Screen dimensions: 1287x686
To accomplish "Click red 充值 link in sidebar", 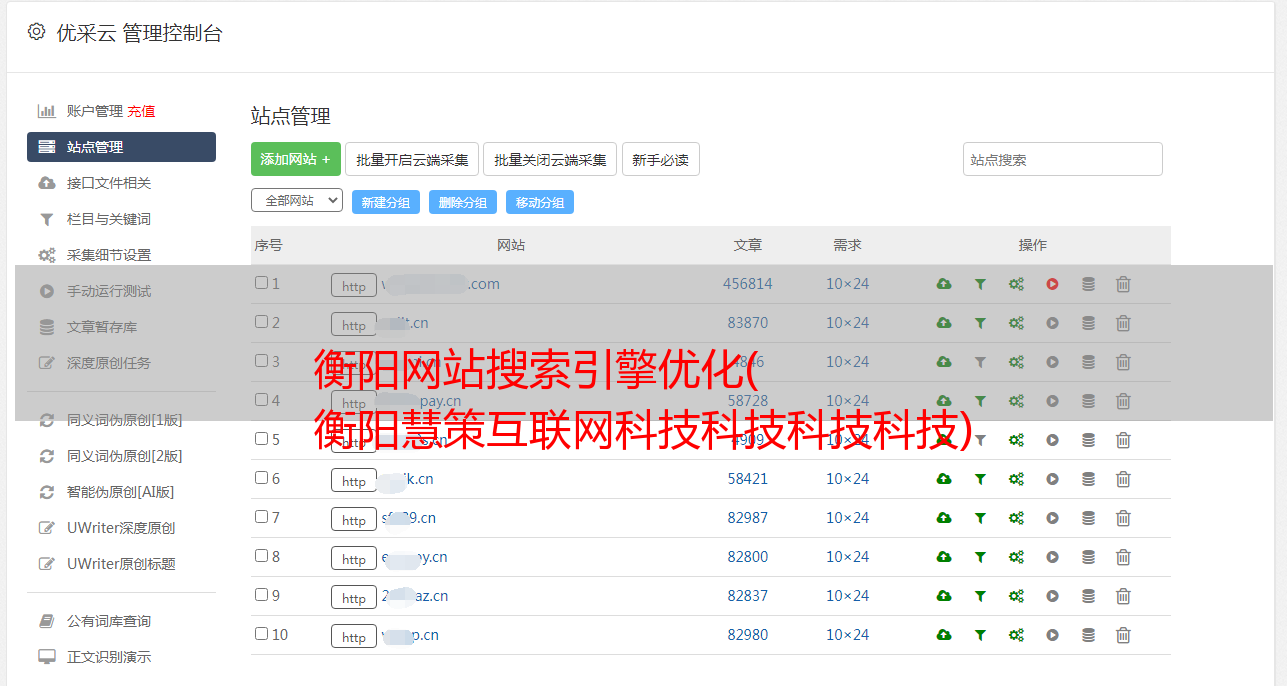I will coord(141,111).
